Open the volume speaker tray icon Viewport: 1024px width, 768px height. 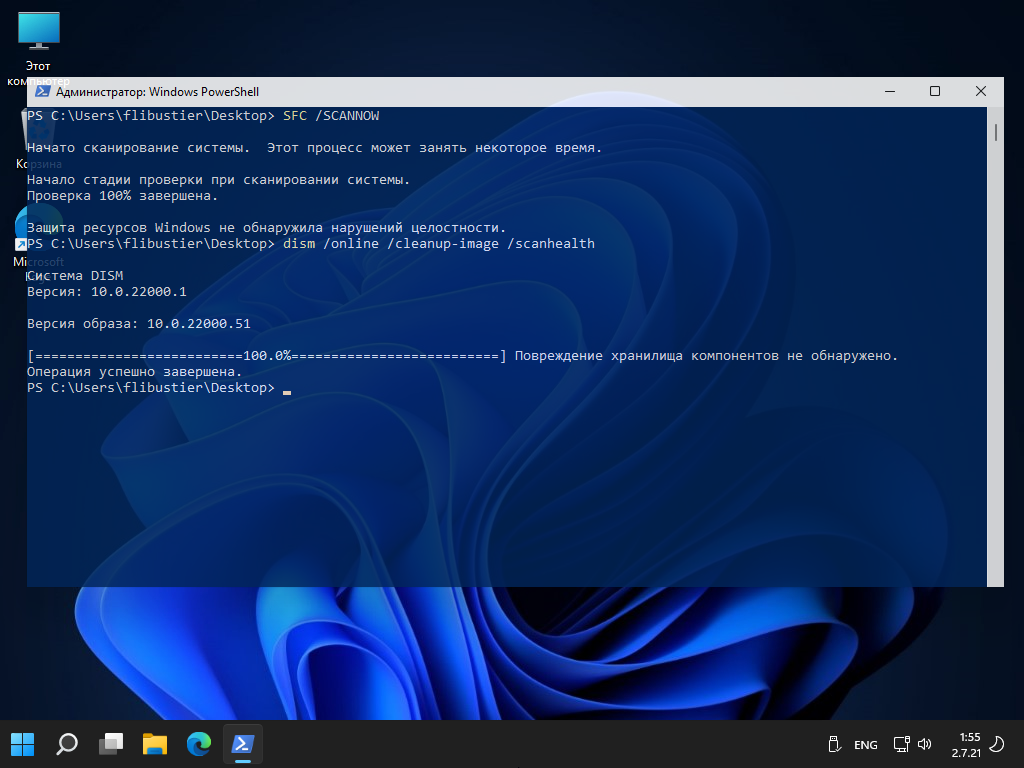(925, 744)
